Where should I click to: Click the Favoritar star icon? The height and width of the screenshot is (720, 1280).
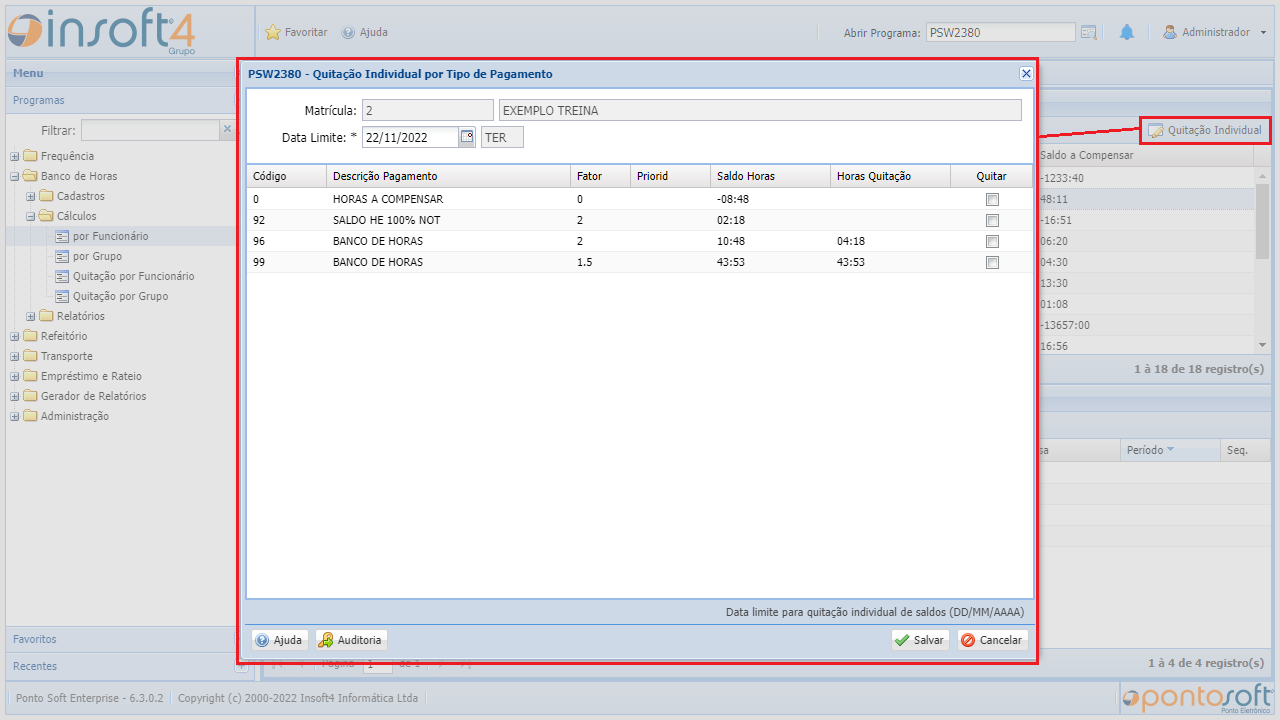pyautogui.click(x=273, y=32)
